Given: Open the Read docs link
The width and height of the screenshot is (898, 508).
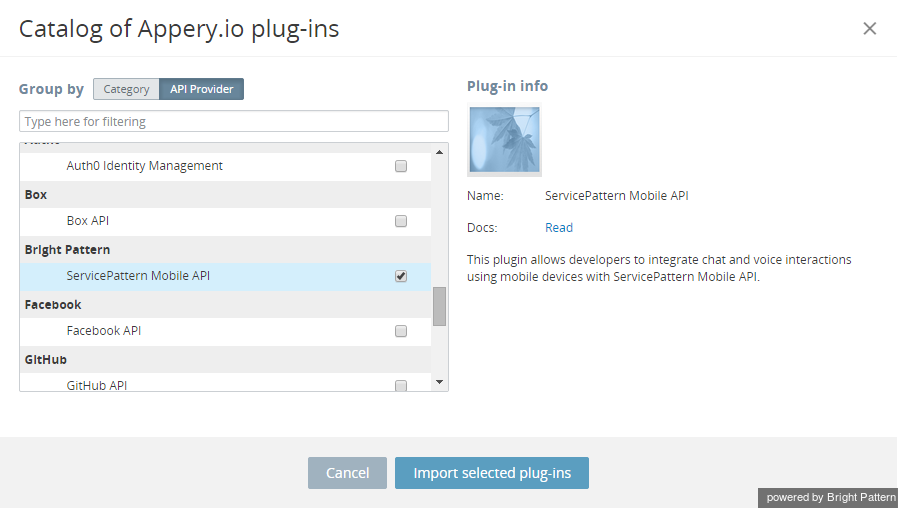Looking at the screenshot, I should [559, 227].
